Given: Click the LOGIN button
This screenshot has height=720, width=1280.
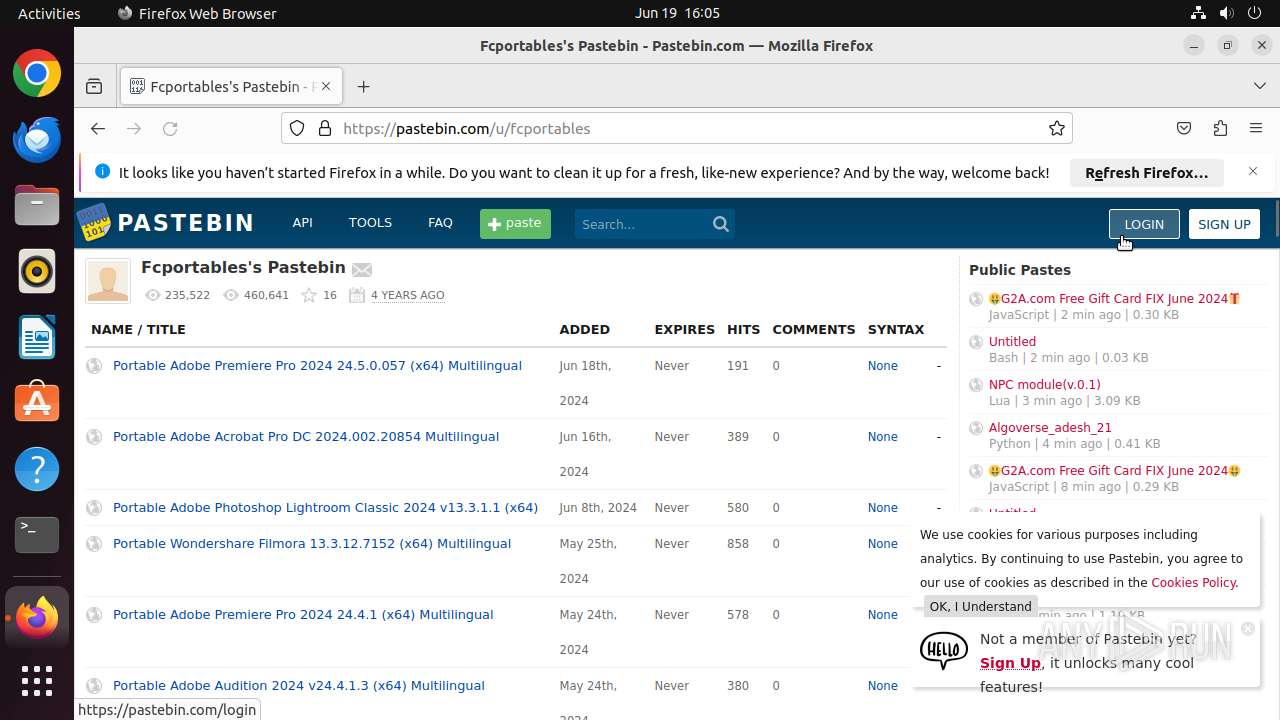Looking at the screenshot, I should [x=1144, y=224].
